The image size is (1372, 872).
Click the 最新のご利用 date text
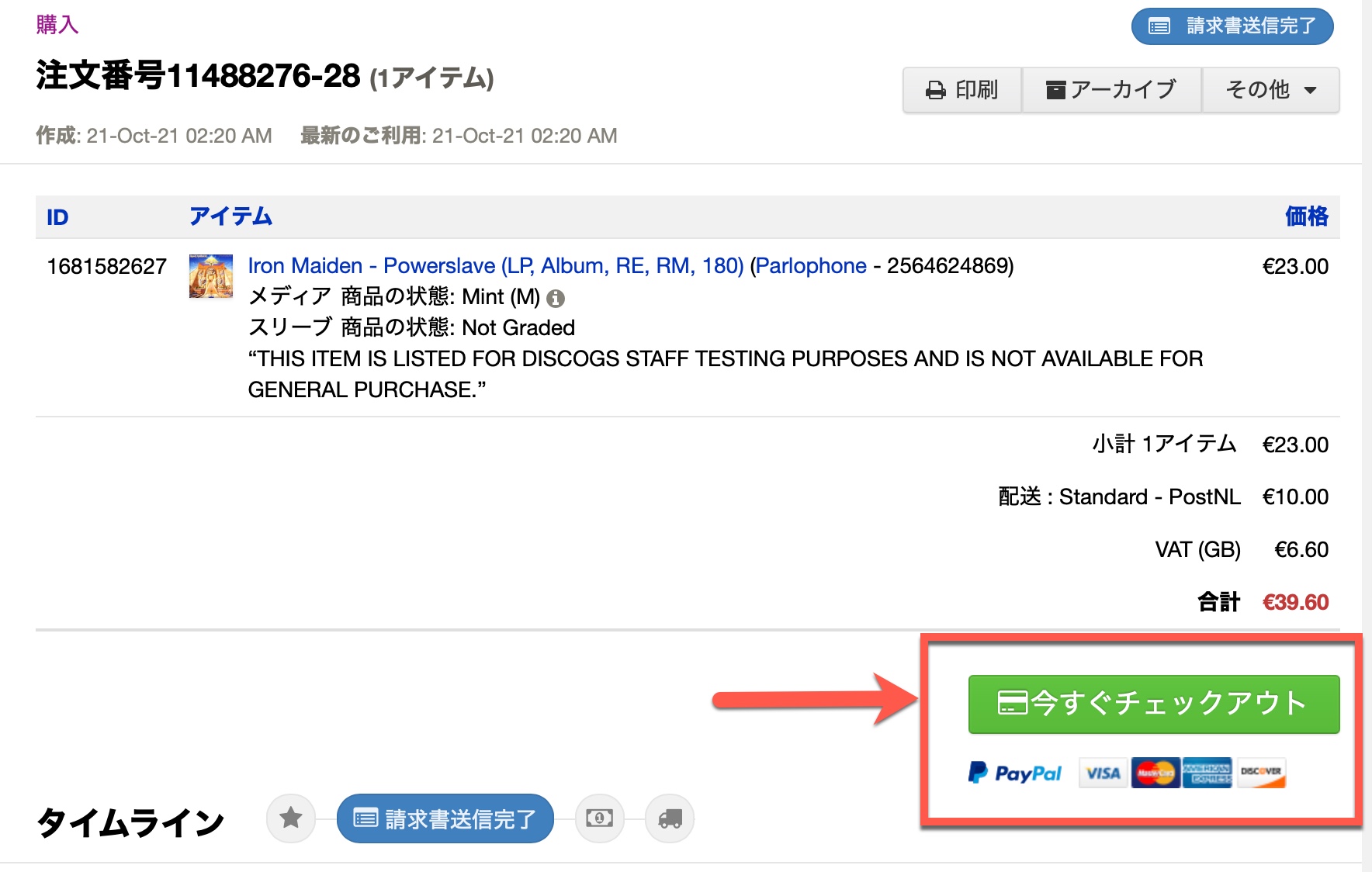459,136
